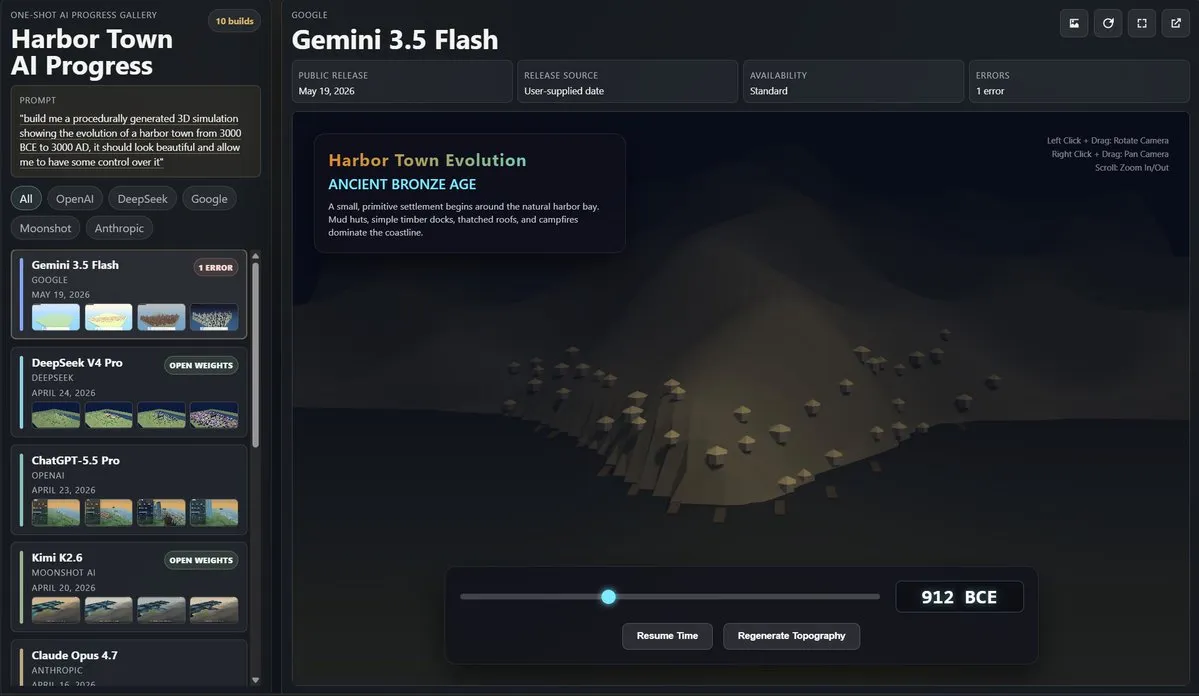This screenshot has width=1199, height=696.
Task: Open first thumbnail of ChatGPT-5.5 Pro
Action: (x=56, y=512)
